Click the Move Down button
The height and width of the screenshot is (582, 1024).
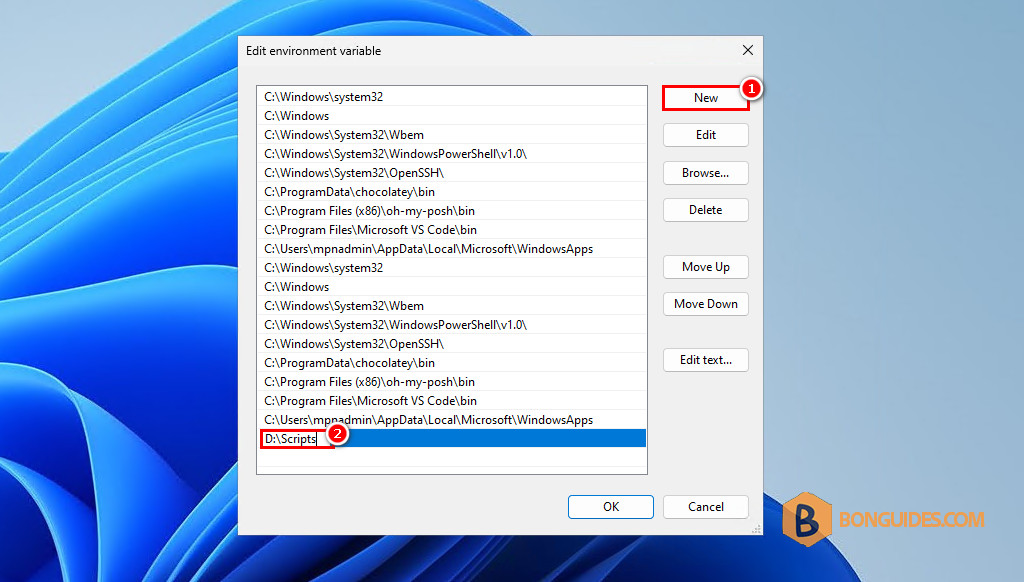click(705, 304)
